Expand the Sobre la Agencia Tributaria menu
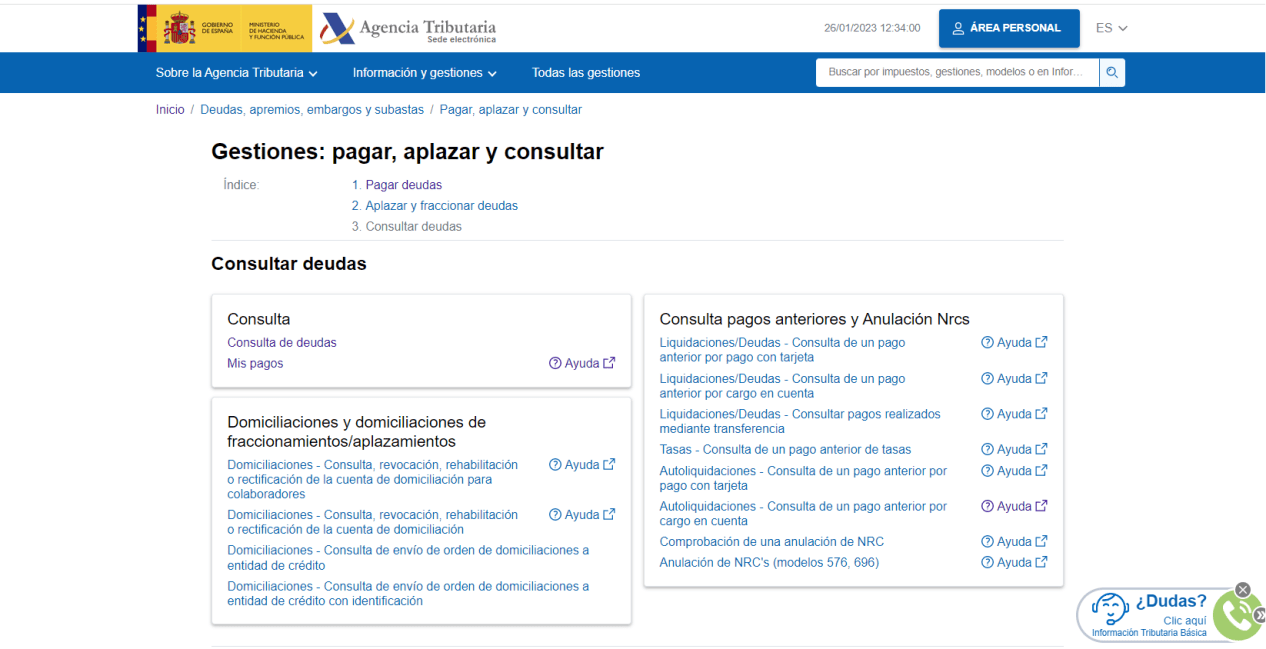Screen dimensions: 1266x649 pyautogui.click(x=236, y=72)
